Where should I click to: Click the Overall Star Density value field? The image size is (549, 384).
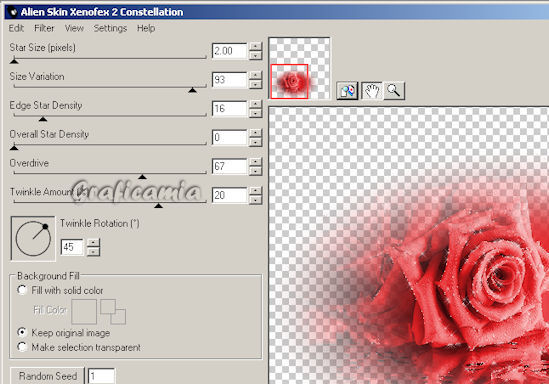[x=229, y=138]
